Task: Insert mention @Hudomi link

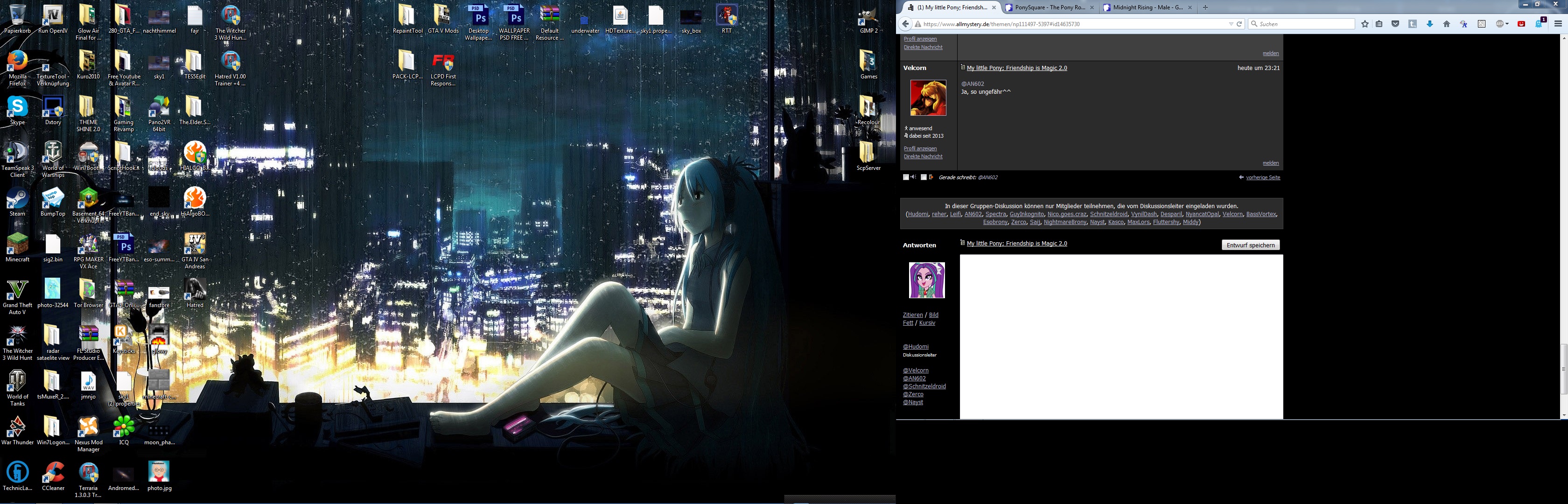Action: click(916, 346)
